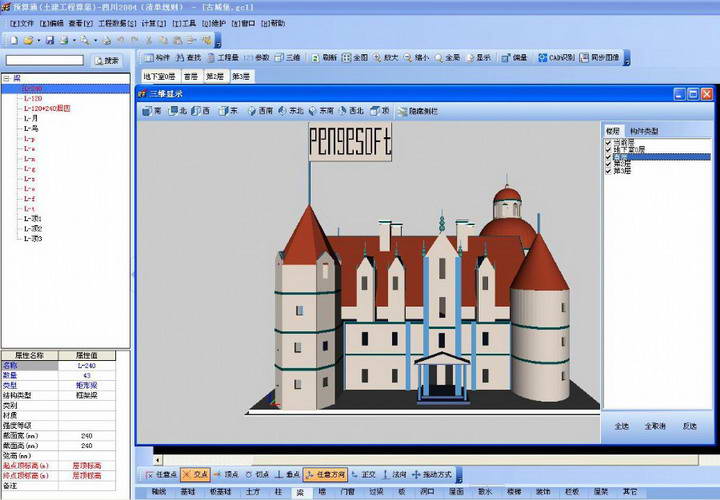Toggle the 交点 intersection snap button
This screenshot has width=720, height=500.
point(195,474)
